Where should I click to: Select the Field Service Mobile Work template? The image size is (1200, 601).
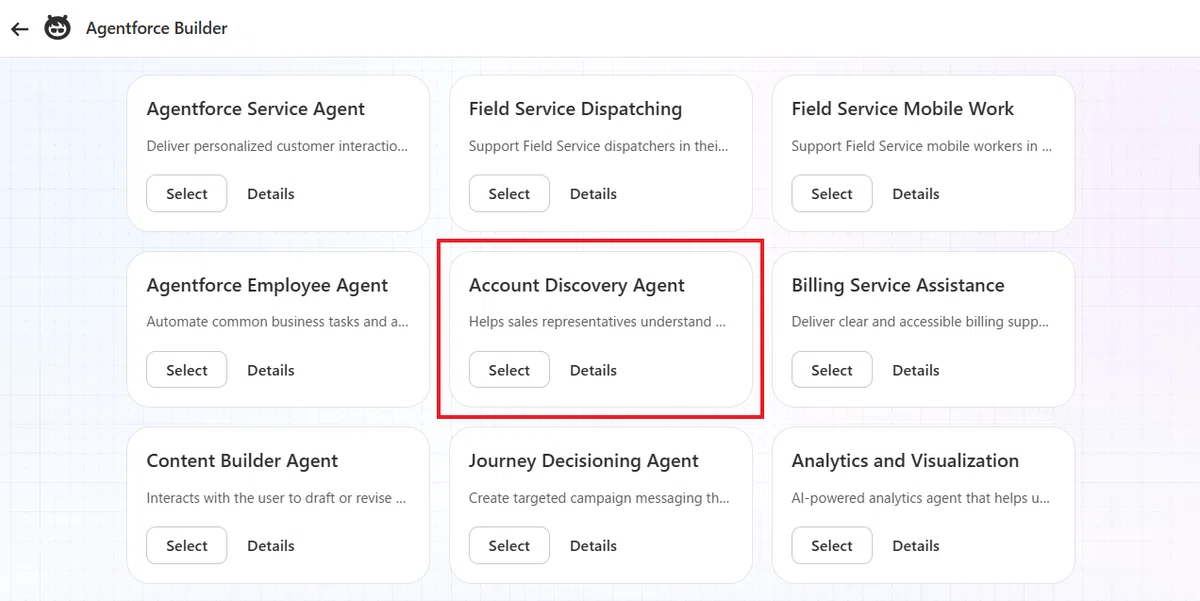[x=832, y=194]
